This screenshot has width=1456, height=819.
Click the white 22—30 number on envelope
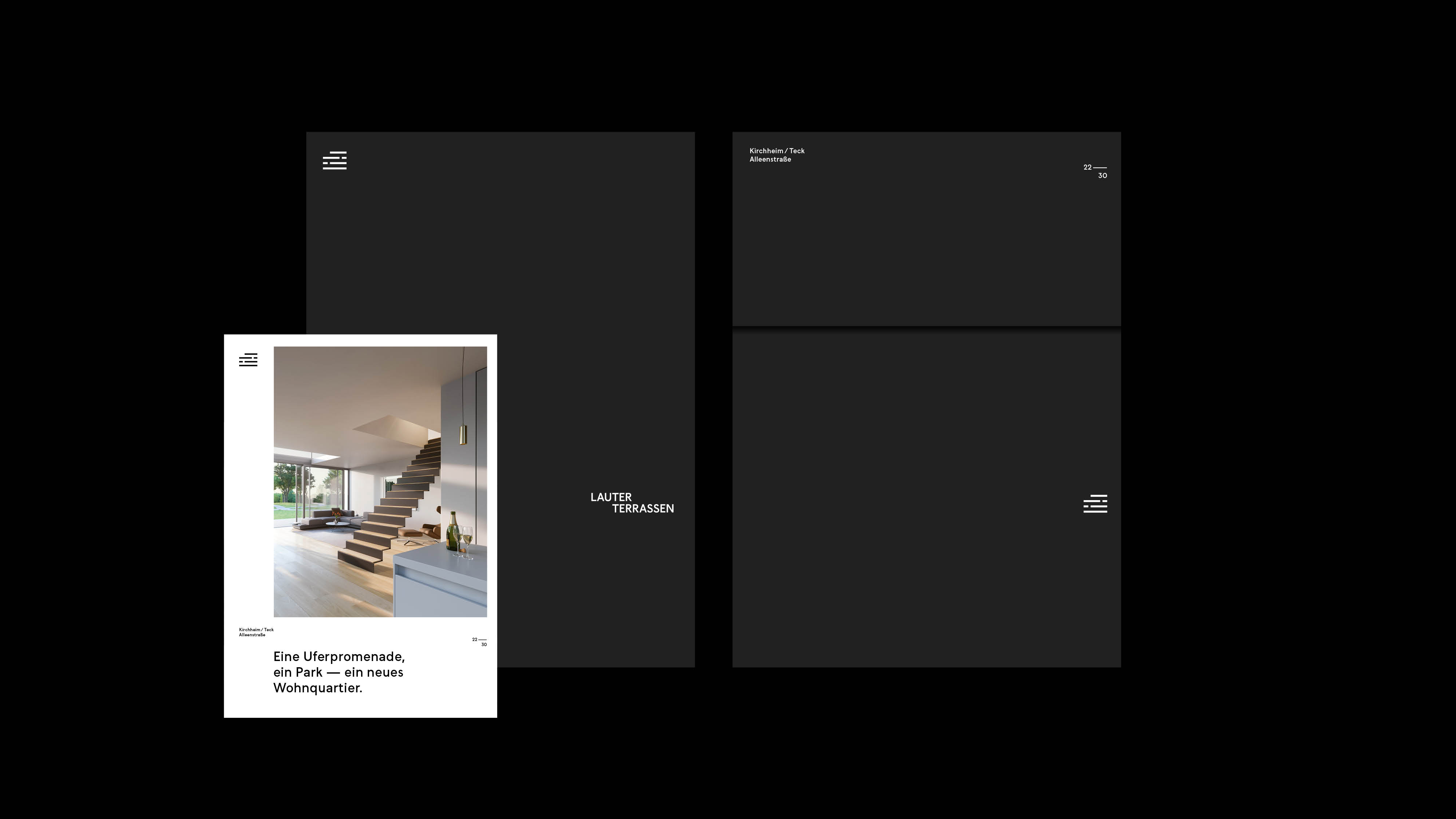pyautogui.click(x=1095, y=171)
